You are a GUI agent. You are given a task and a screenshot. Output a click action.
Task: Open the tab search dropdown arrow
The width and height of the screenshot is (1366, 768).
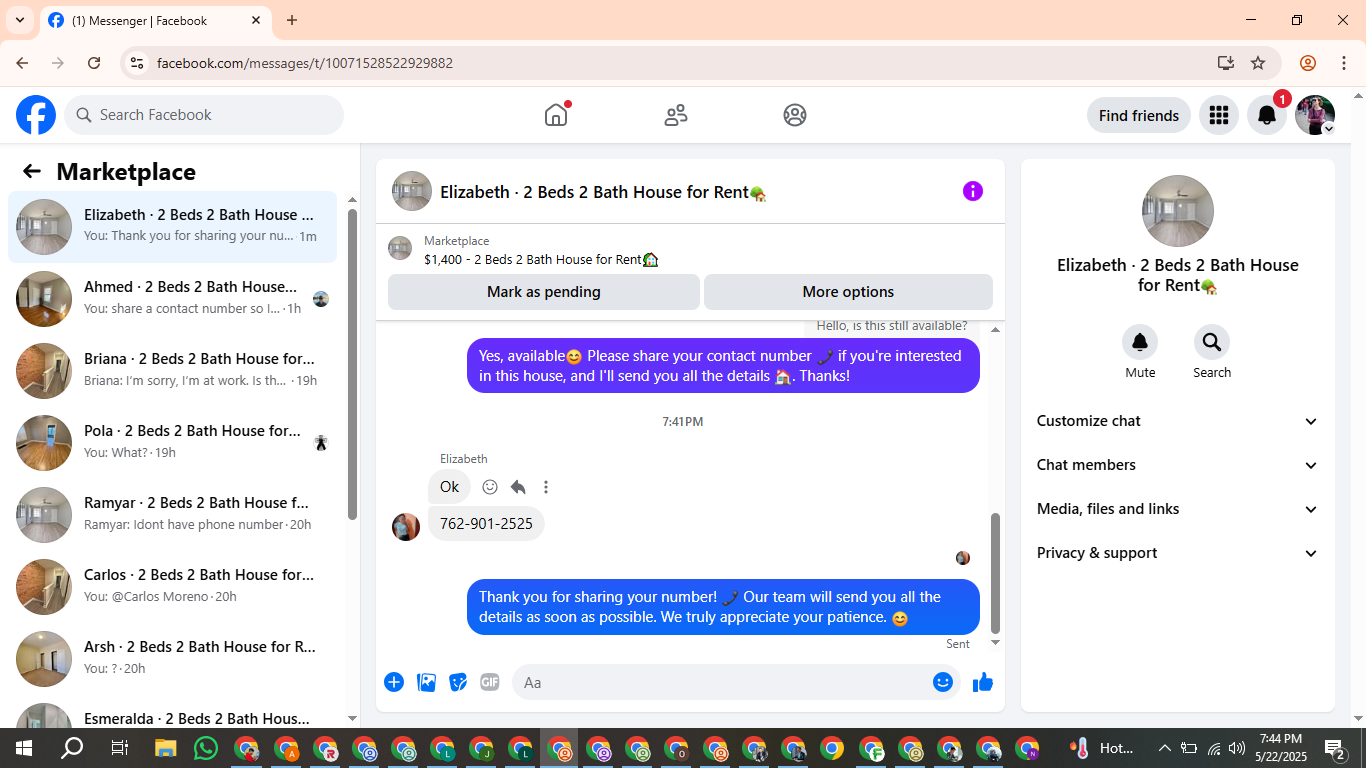tap(20, 20)
